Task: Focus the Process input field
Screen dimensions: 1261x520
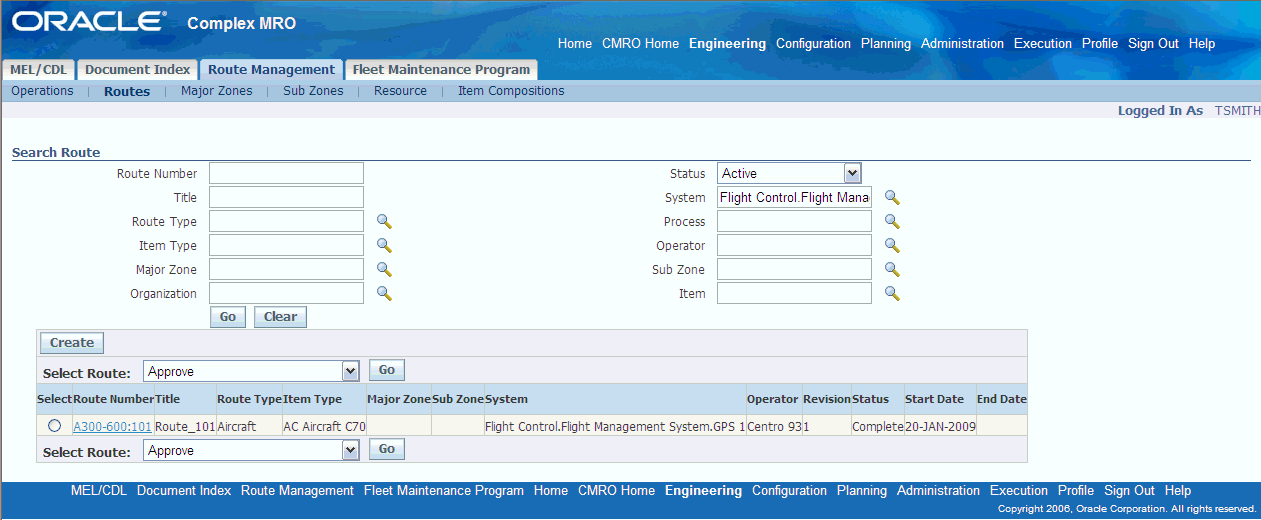Action: [794, 221]
